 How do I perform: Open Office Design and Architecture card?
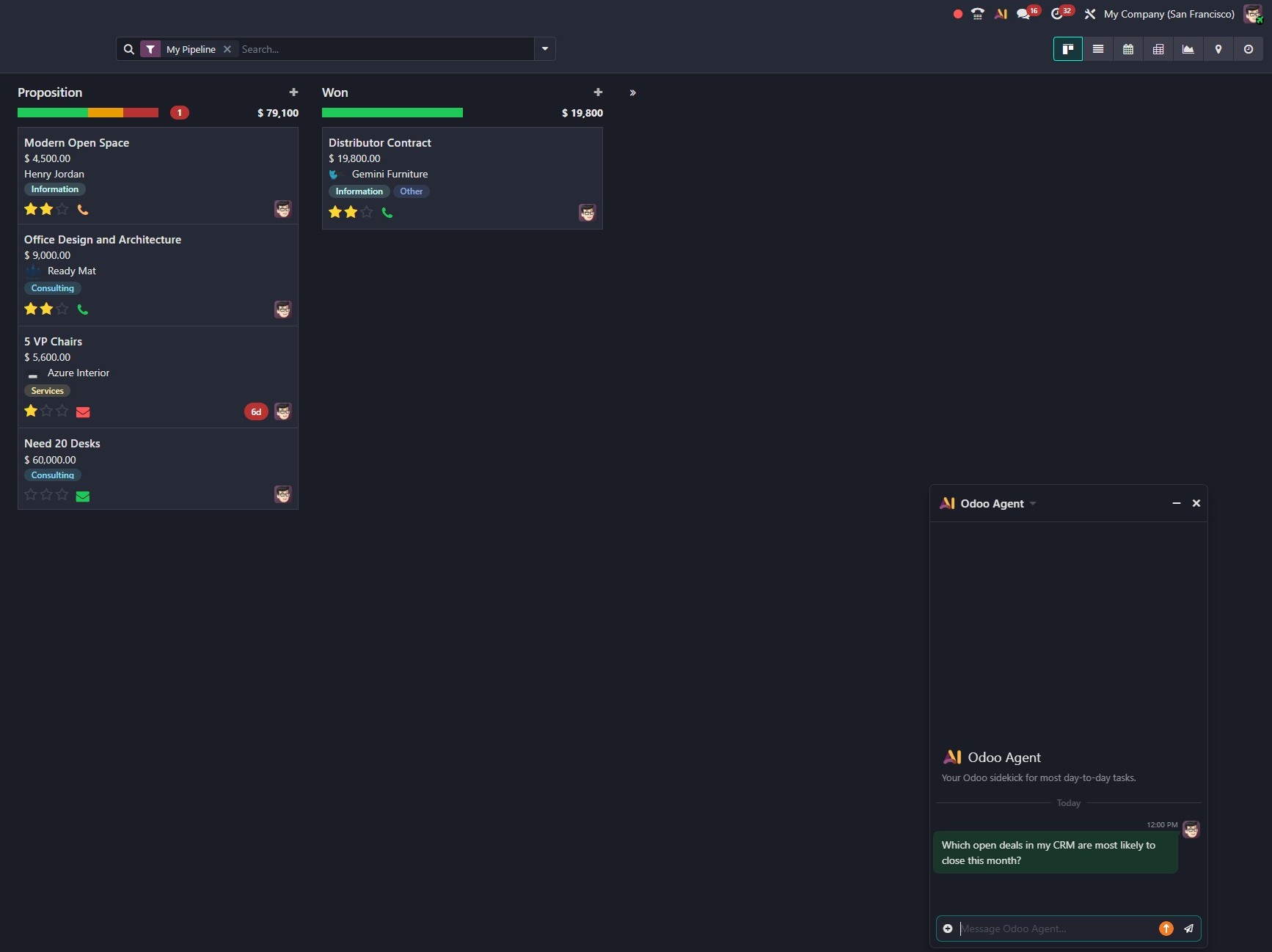coord(158,275)
